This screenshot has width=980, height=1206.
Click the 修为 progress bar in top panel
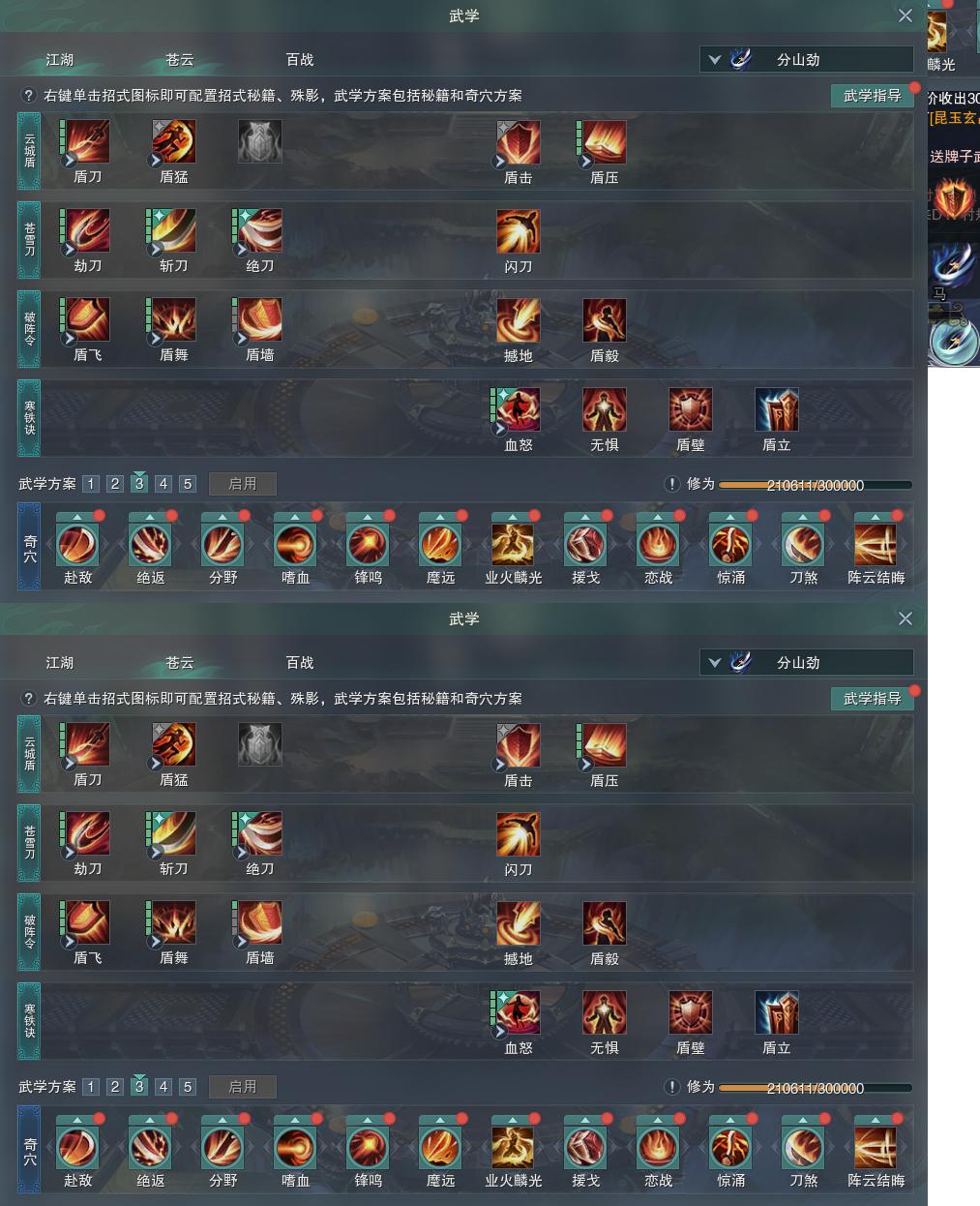(816, 485)
